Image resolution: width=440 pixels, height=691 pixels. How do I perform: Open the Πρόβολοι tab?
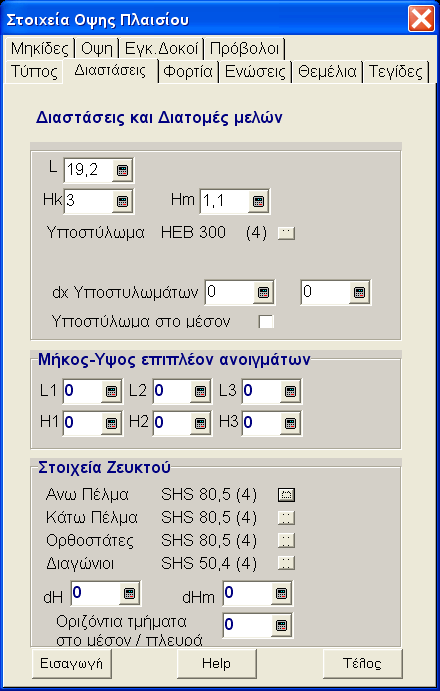pos(244,48)
